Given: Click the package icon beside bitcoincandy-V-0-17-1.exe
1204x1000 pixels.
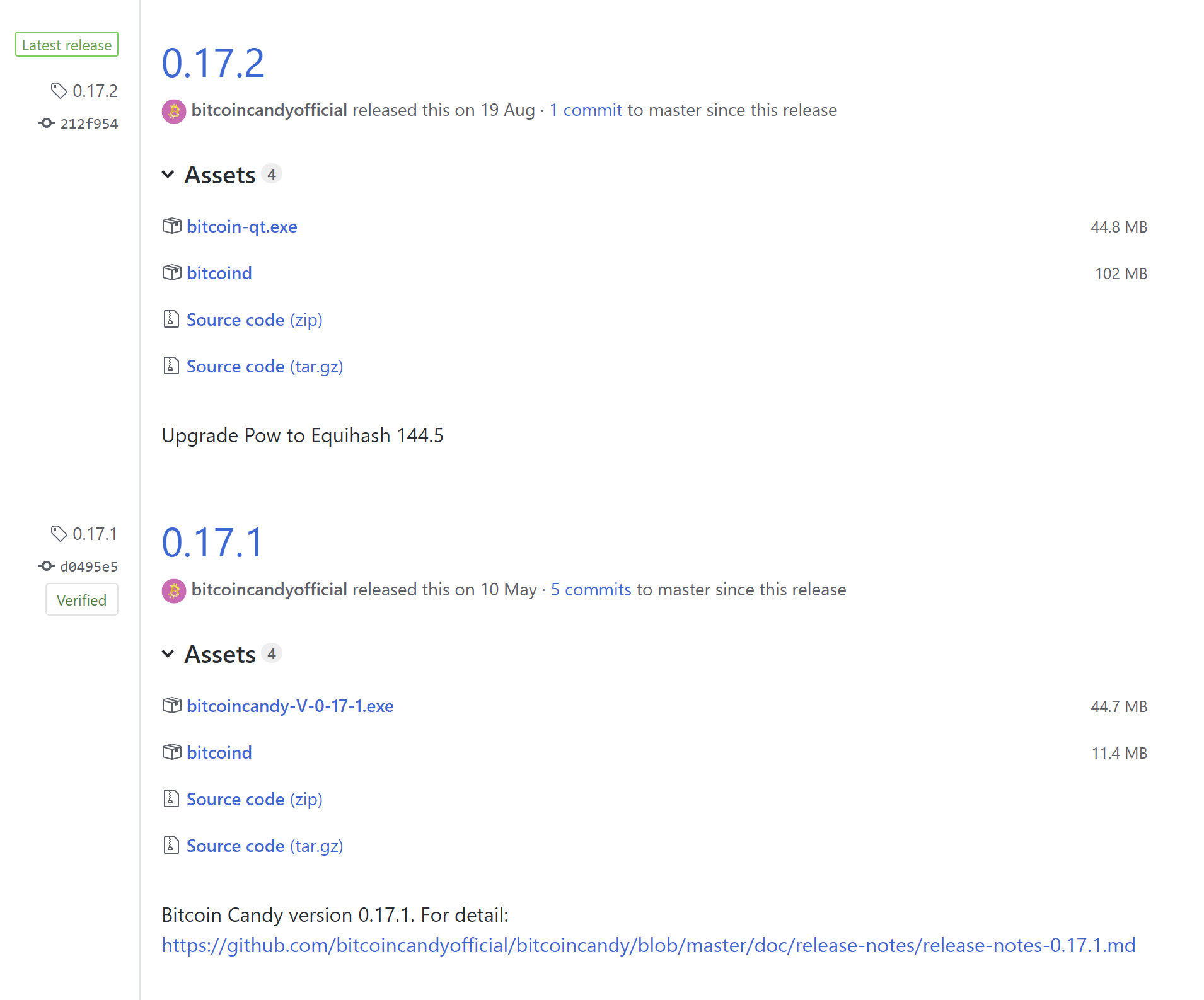Looking at the screenshot, I should coord(171,706).
